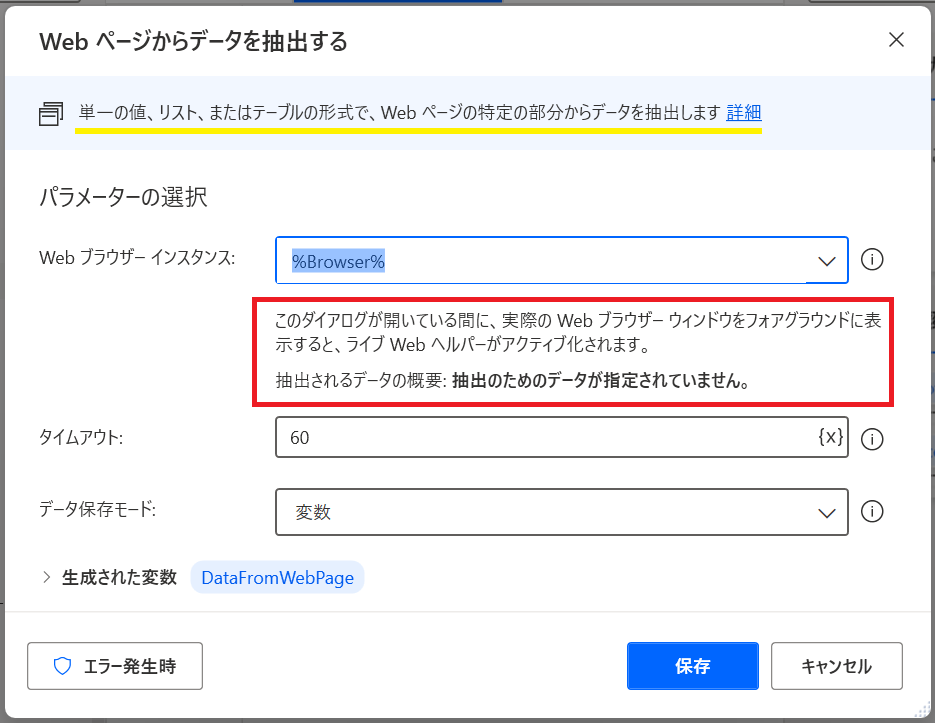Click shield icon on エラー発生時 button

(62, 666)
